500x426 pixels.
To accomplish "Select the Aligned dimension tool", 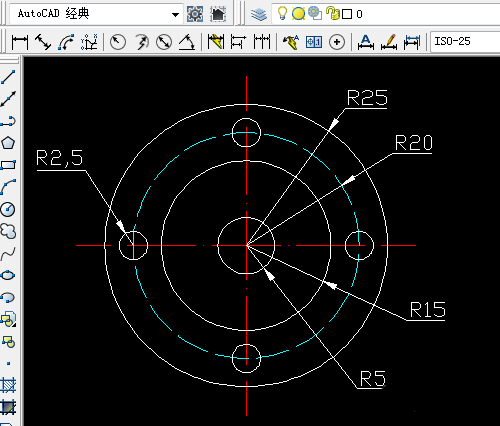I will (x=43, y=42).
